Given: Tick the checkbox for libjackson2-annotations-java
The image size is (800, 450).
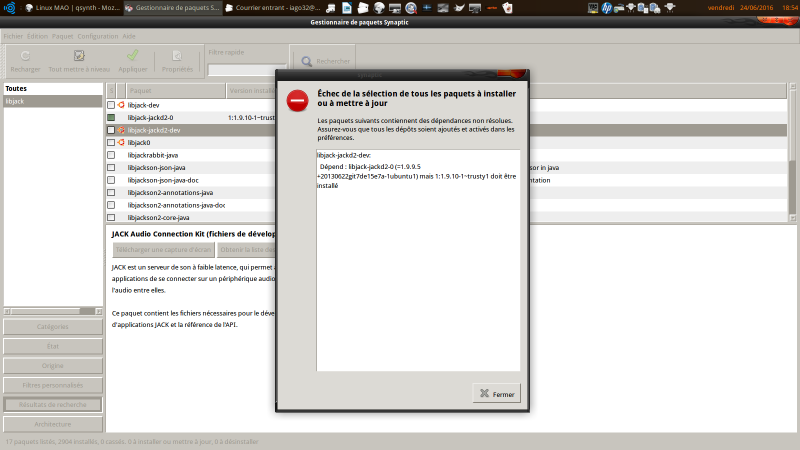Looking at the screenshot, I should (x=111, y=193).
